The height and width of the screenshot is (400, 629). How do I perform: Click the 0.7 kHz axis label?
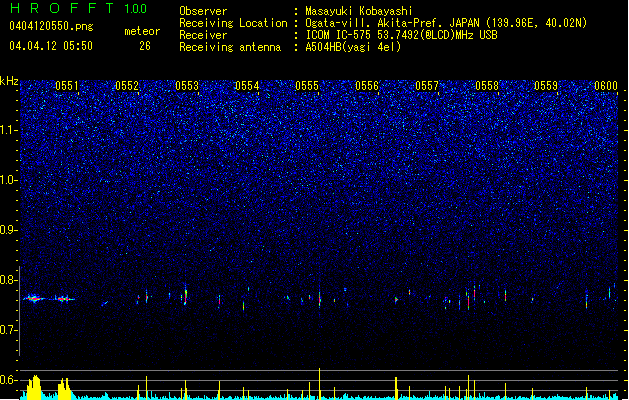click(x=8, y=330)
